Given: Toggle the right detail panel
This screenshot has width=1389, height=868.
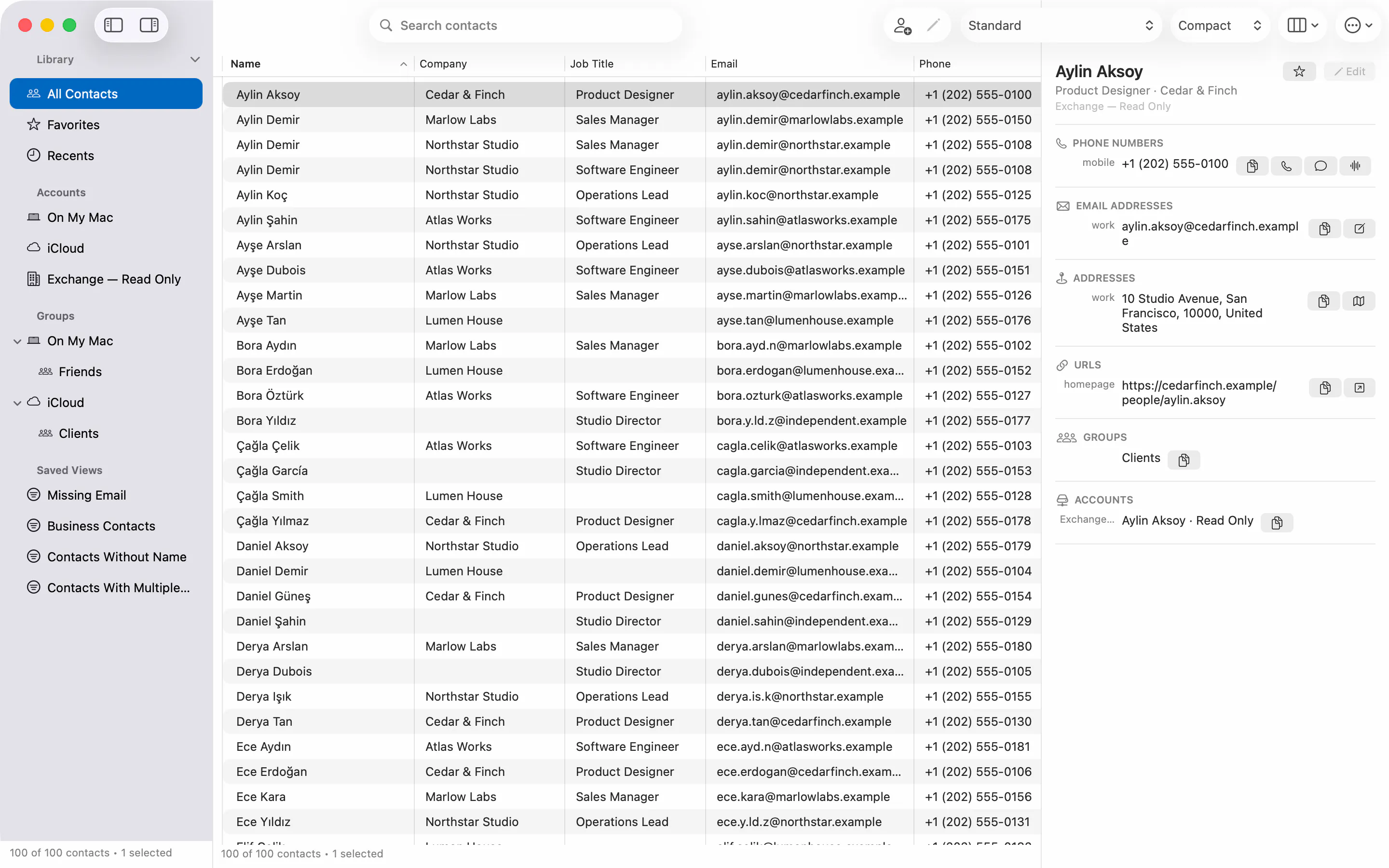Looking at the screenshot, I should tap(149, 25).
